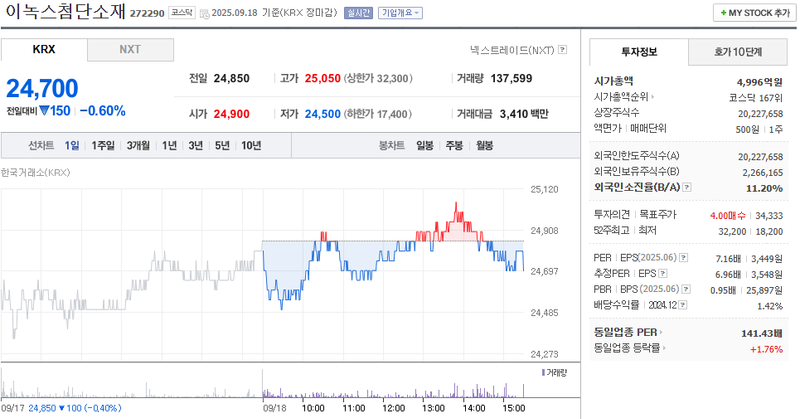This screenshot has width=800, height=419.
Task: Click the stock code 272290
Action: point(147,14)
